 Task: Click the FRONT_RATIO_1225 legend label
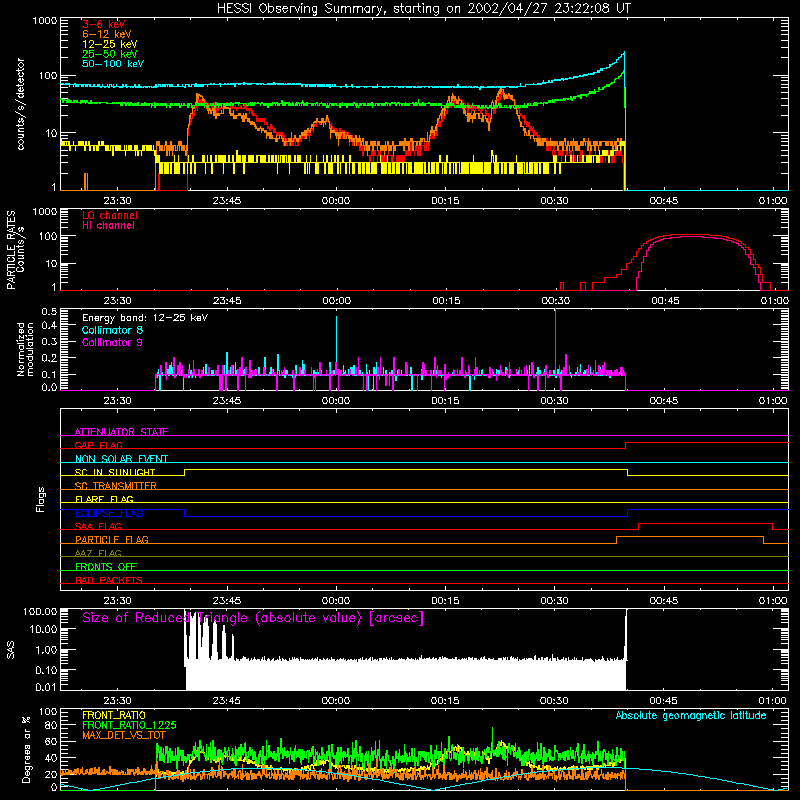point(129,725)
